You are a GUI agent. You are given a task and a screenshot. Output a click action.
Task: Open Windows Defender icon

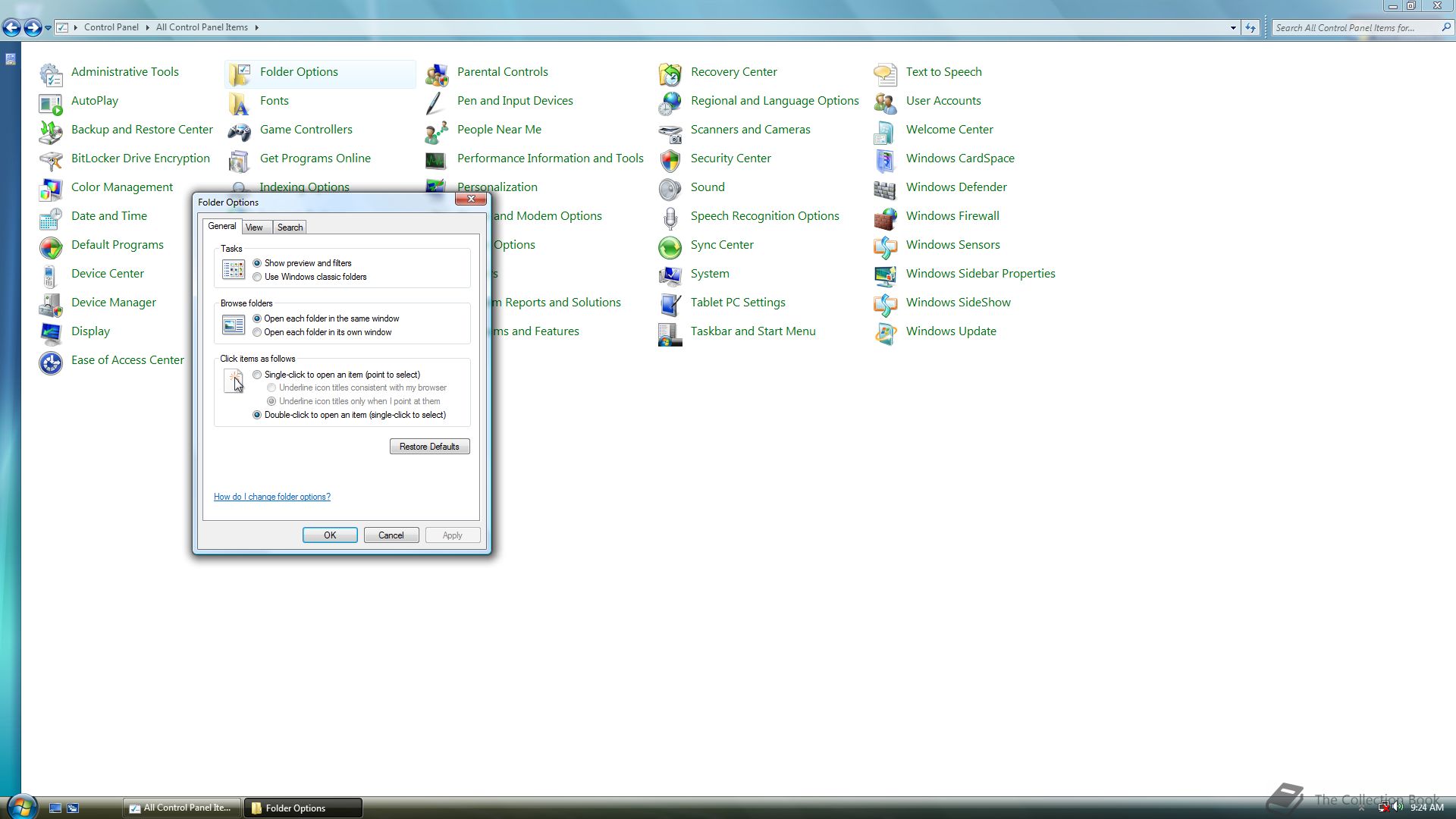(886, 189)
